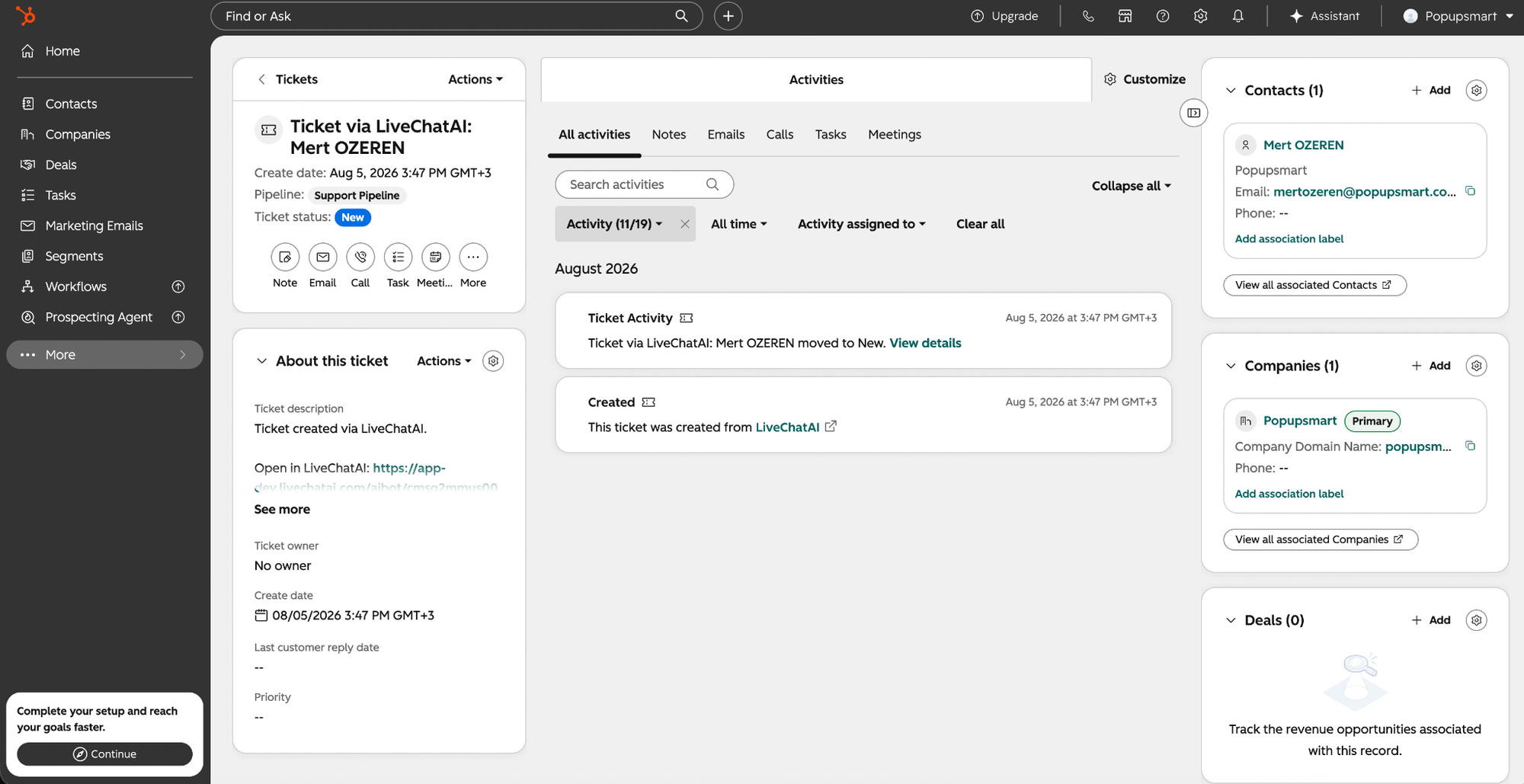The height and width of the screenshot is (784, 1524).
Task: Open the create new plus button
Action: (728, 16)
